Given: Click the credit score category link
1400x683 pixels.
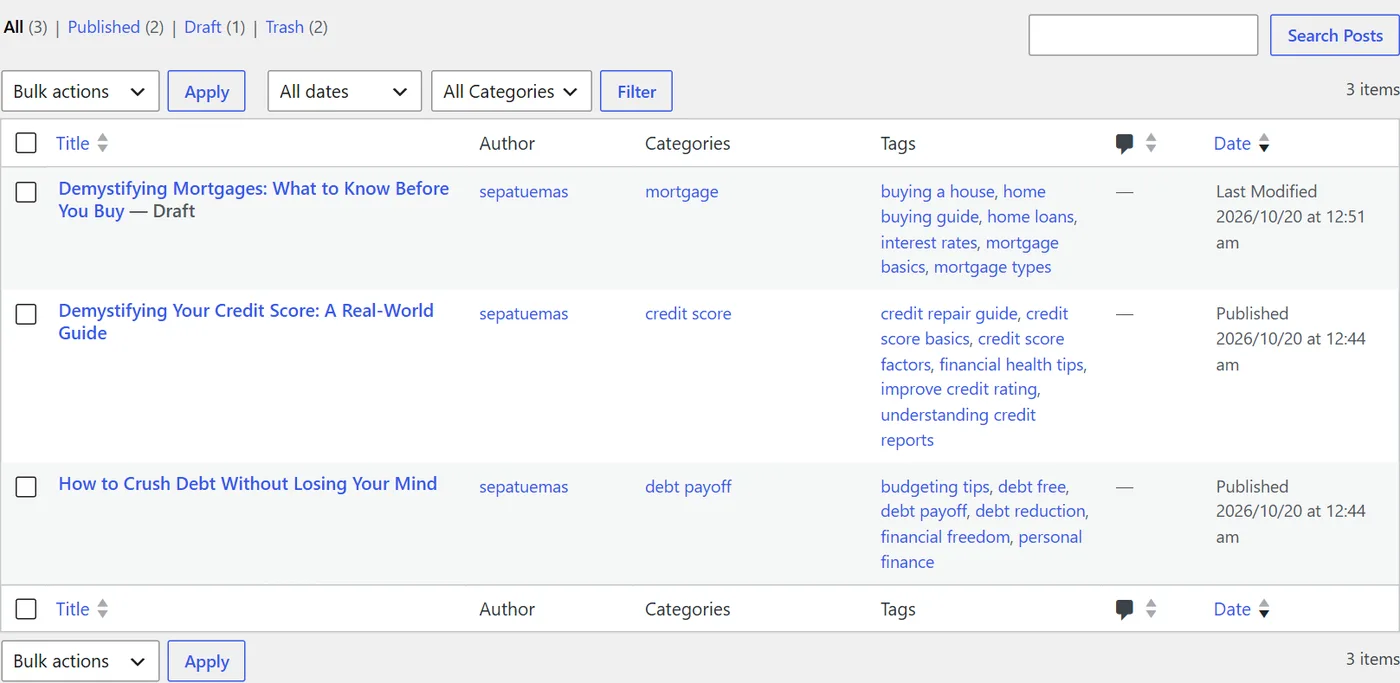Looking at the screenshot, I should (688, 314).
